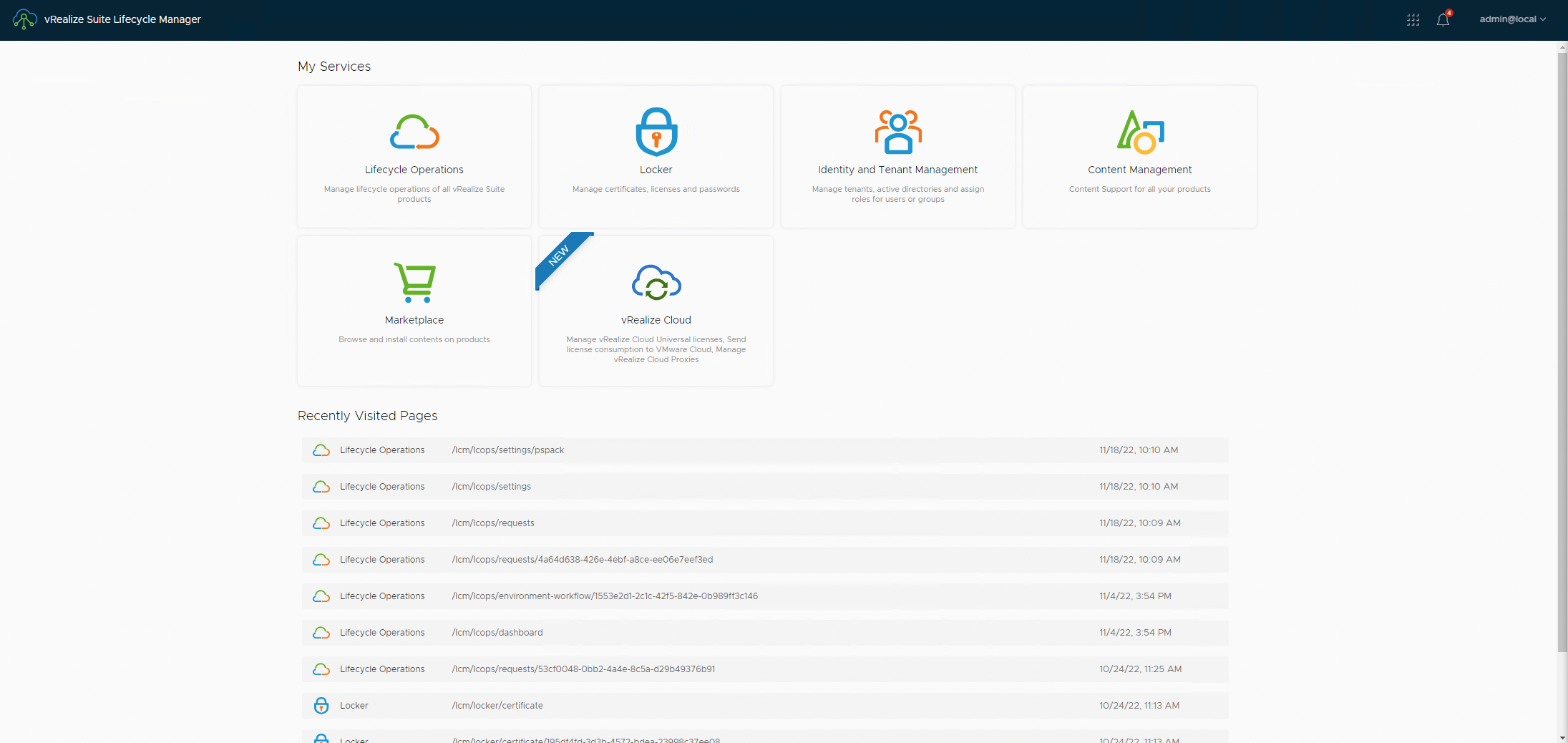This screenshot has height=743, width=1568.
Task: Click the My Services heading
Action: pos(334,67)
